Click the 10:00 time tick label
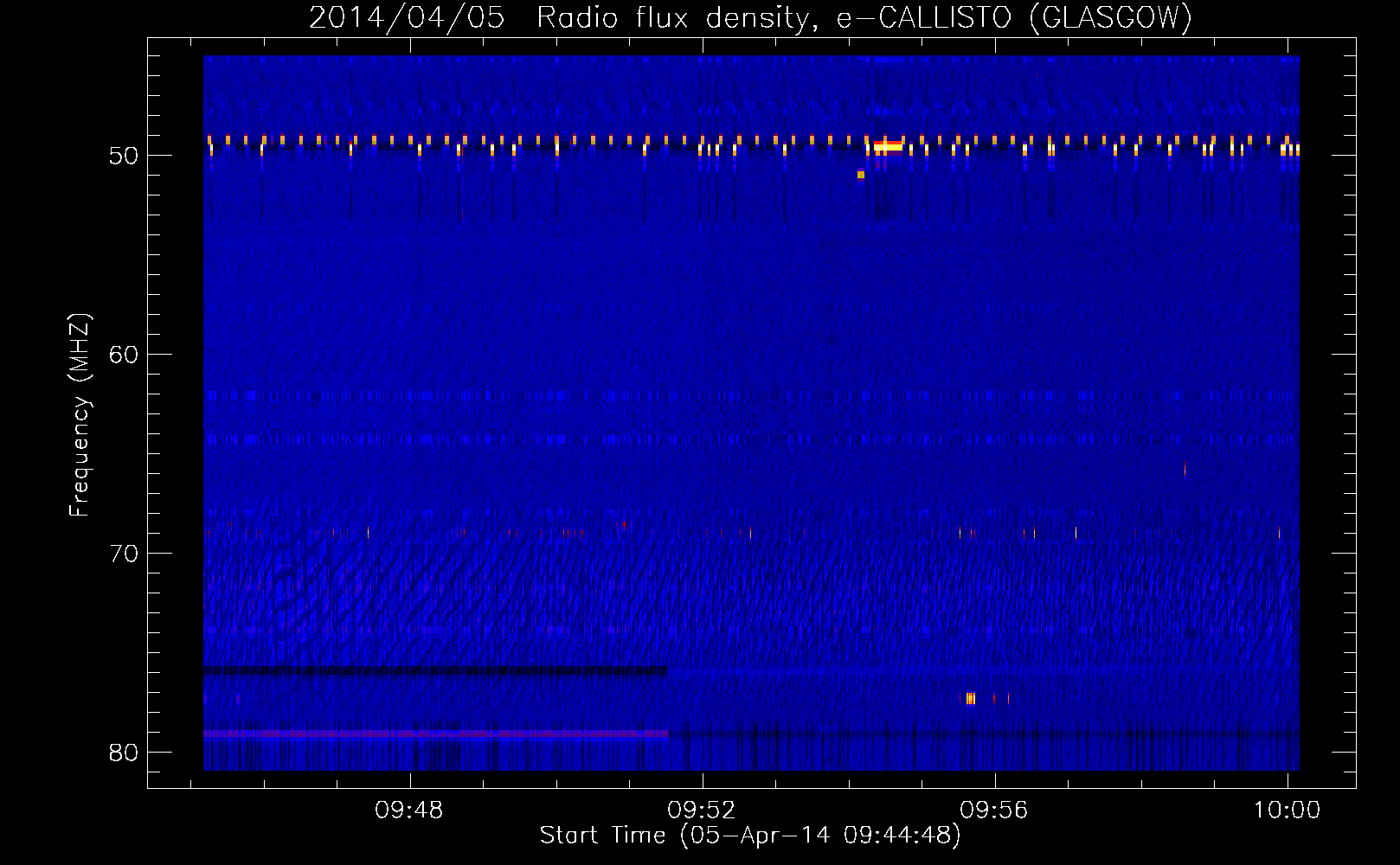Screen dimensions: 1400x865 tap(1287, 811)
